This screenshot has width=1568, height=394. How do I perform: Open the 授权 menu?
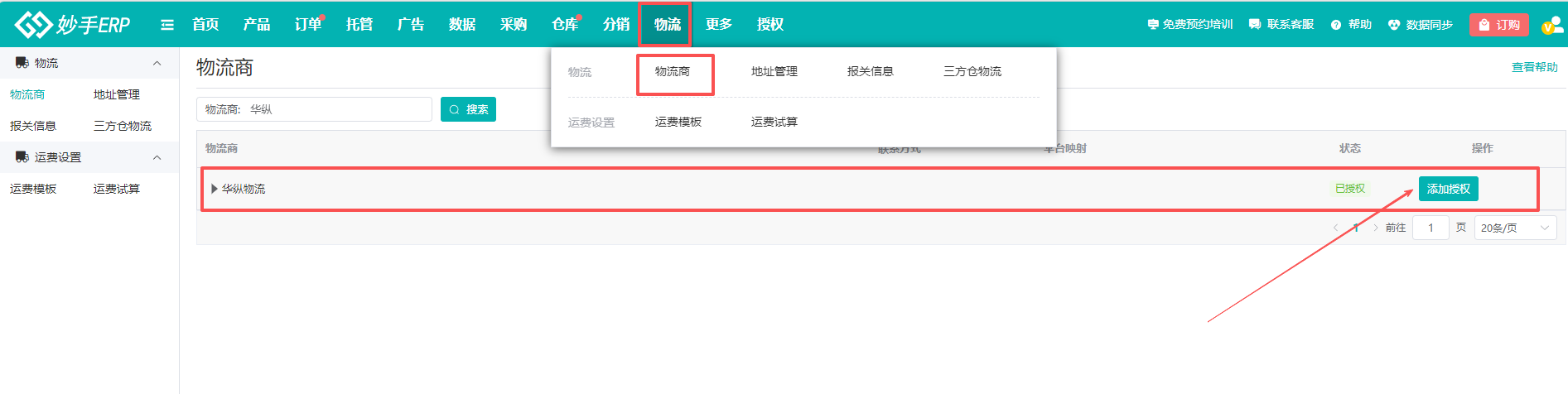770,25
